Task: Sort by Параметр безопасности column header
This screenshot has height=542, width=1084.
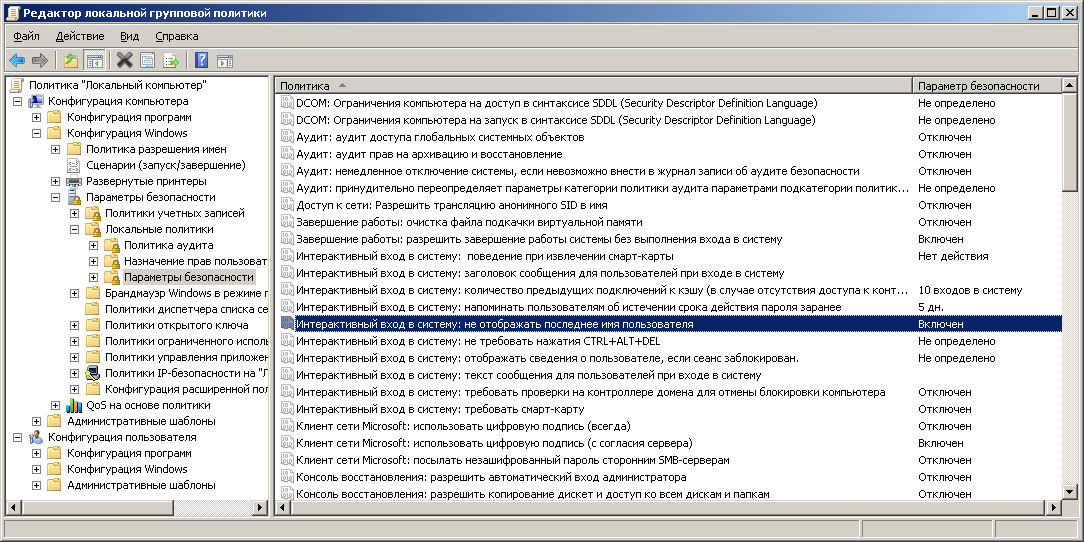Action: point(986,86)
